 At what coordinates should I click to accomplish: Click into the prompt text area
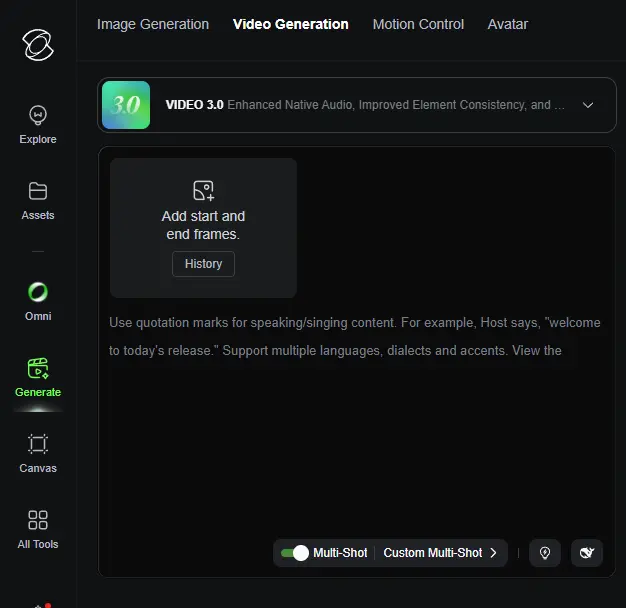[x=357, y=419]
